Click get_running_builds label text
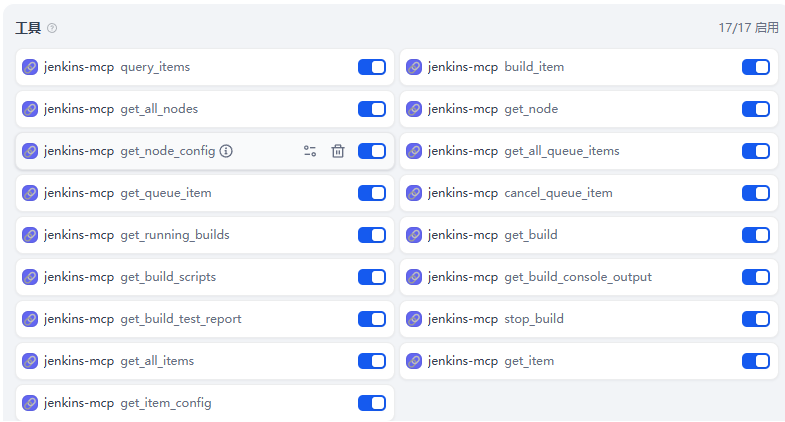785x422 pixels. 175,235
